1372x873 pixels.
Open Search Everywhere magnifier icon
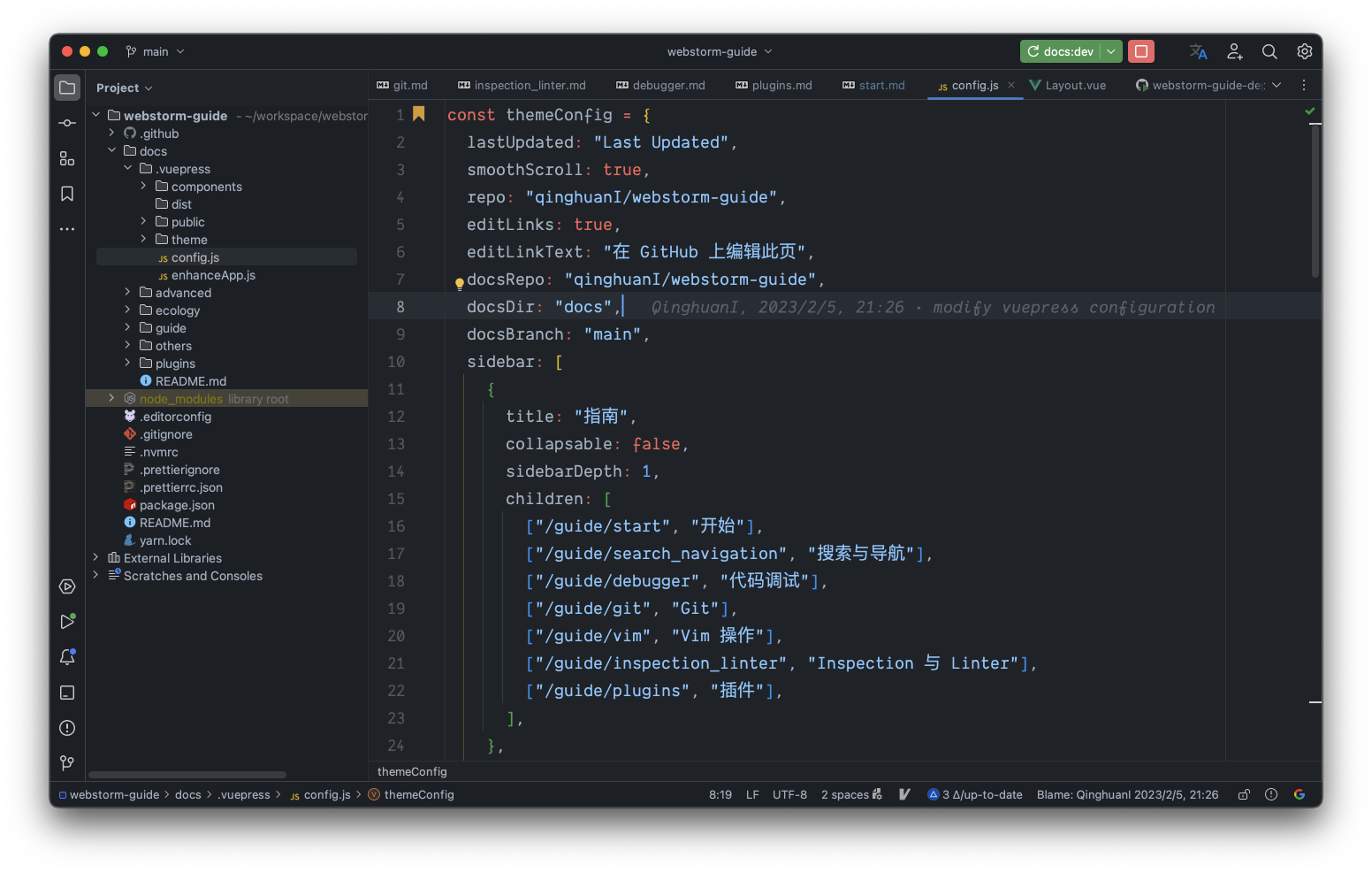click(x=1269, y=51)
